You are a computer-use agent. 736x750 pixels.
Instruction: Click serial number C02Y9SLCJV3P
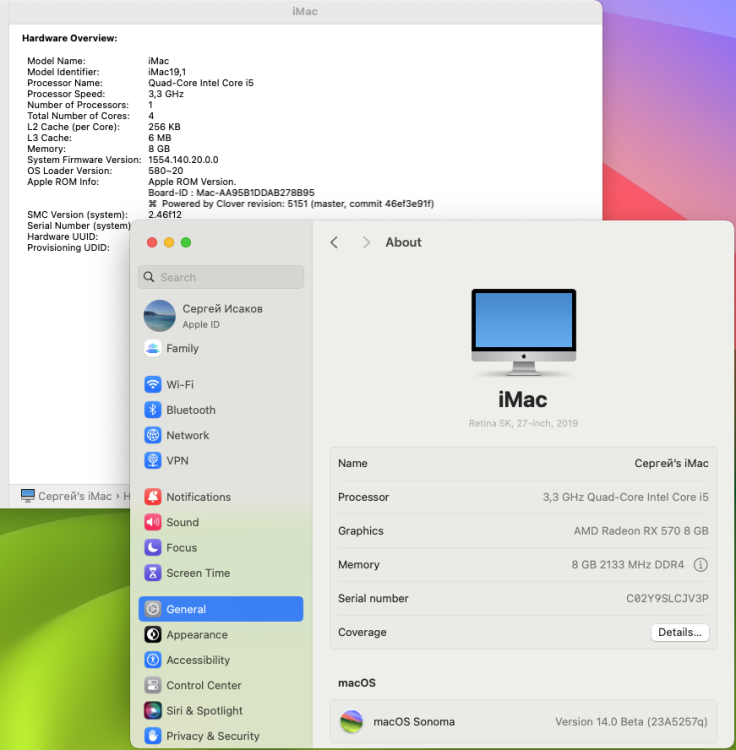(667, 598)
